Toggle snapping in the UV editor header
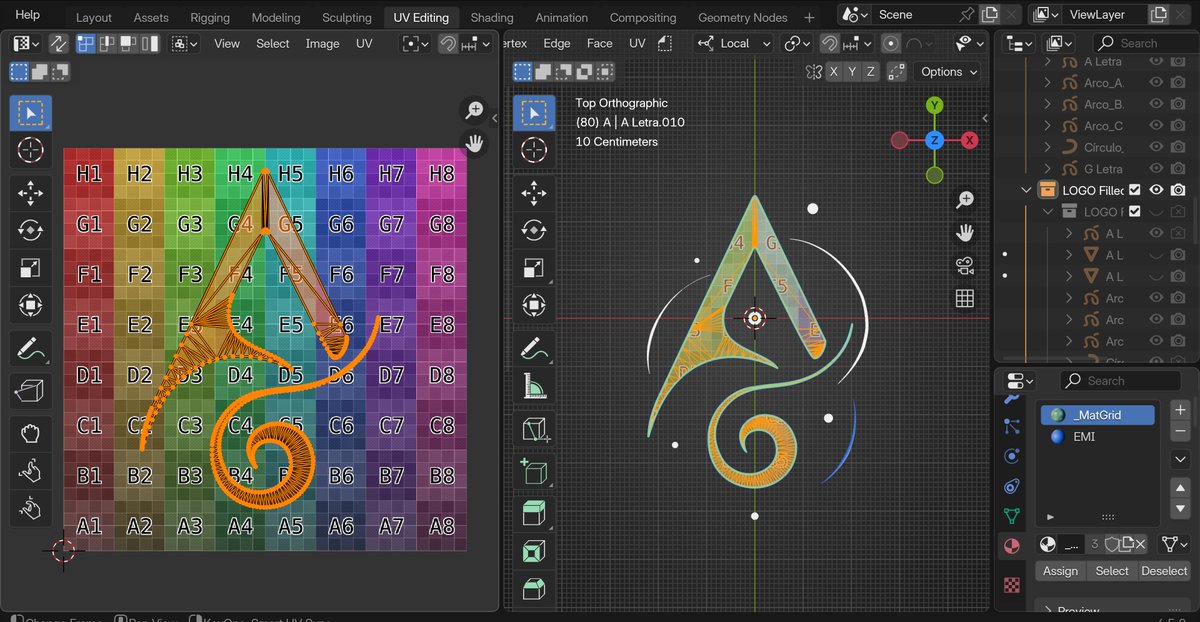This screenshot has height=622, width=1200. (448, 43)
